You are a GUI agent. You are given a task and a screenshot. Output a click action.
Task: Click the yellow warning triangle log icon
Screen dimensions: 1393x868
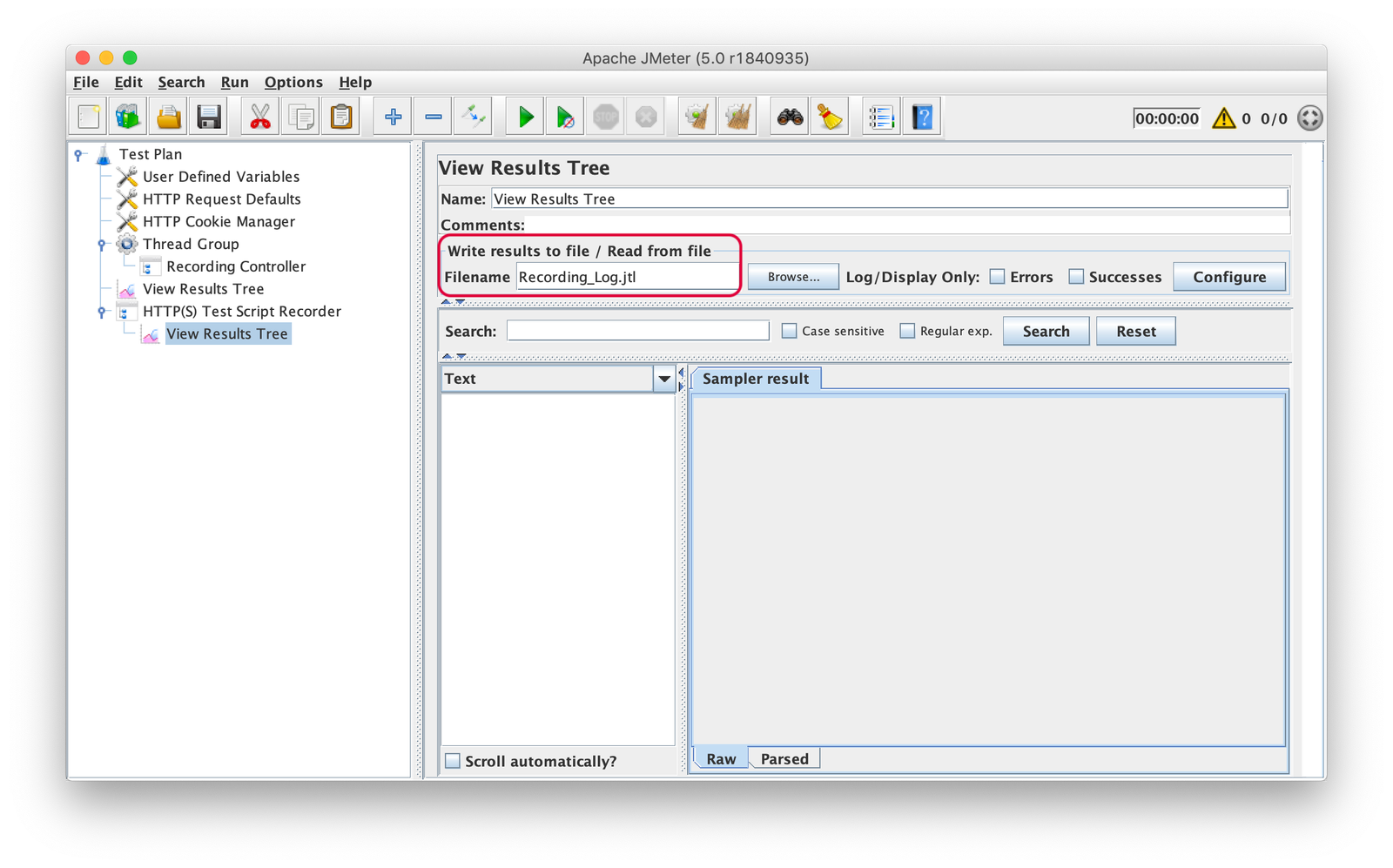tap(1223, 118)
